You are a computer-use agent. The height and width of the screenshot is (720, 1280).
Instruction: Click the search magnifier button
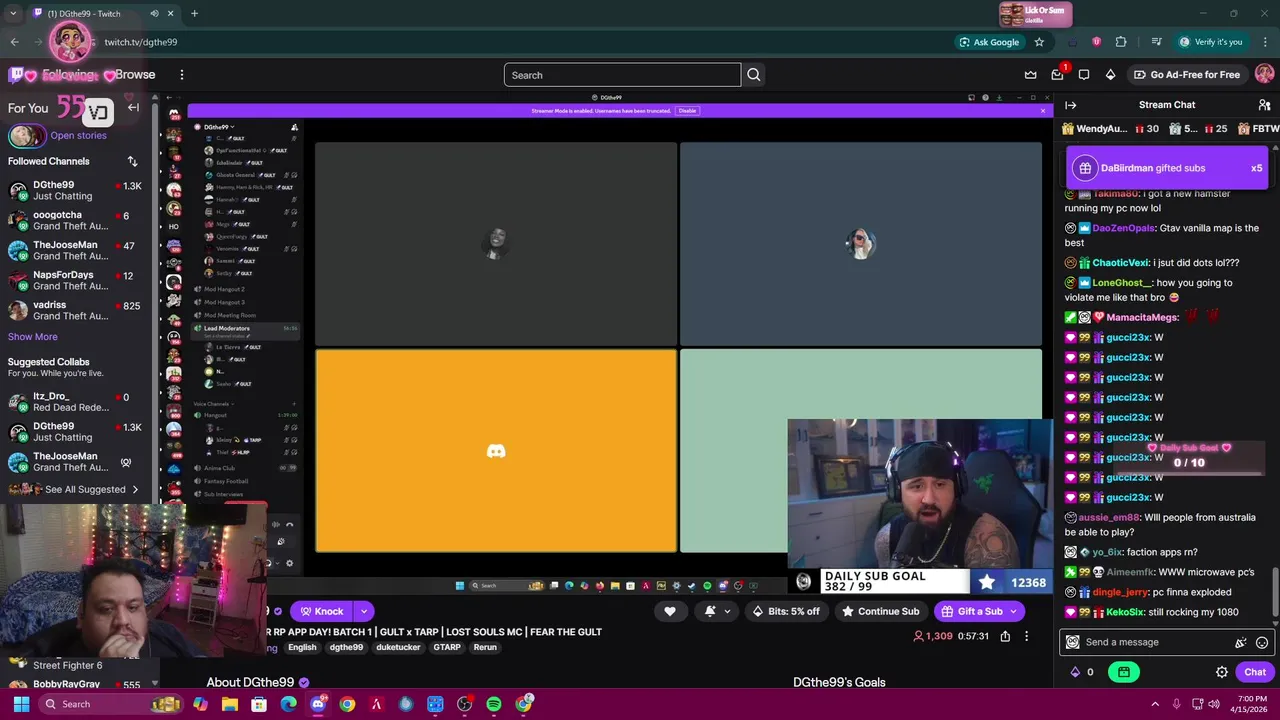[754, 75]
